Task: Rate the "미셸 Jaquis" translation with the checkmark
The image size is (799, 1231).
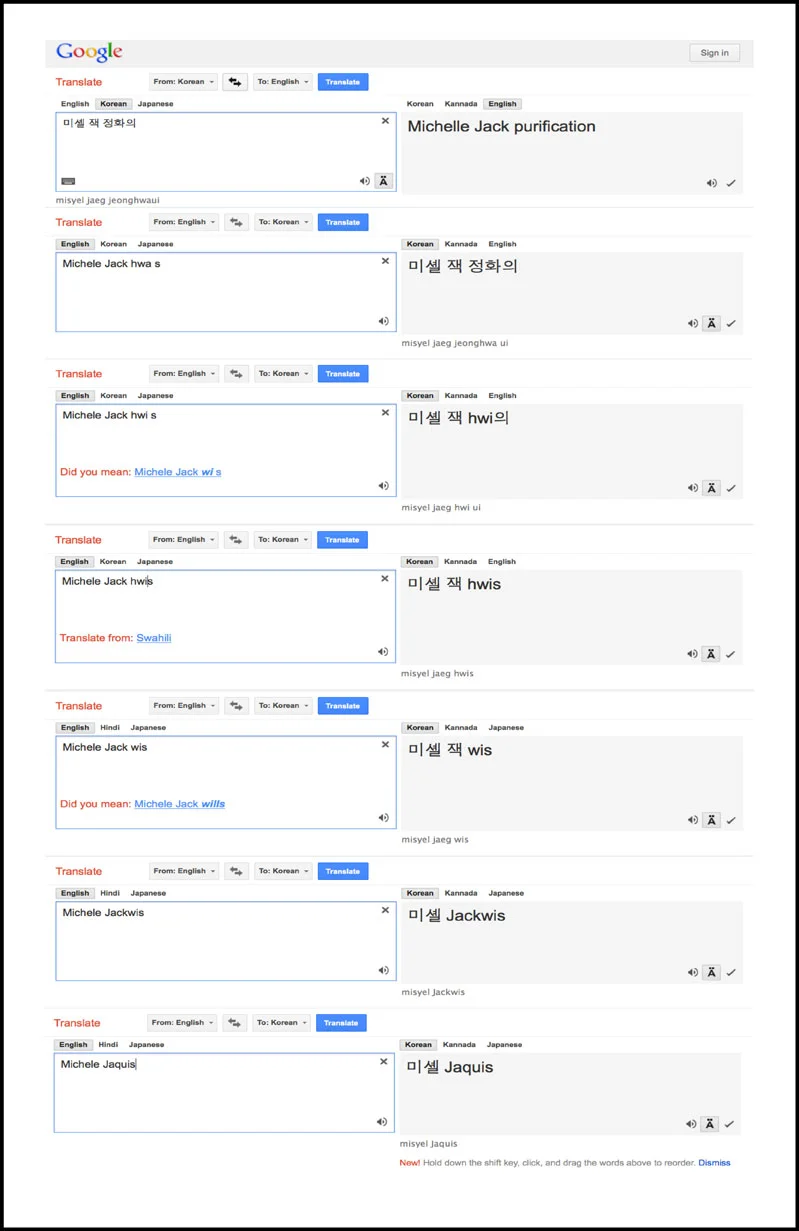Action: point(730,1124)
